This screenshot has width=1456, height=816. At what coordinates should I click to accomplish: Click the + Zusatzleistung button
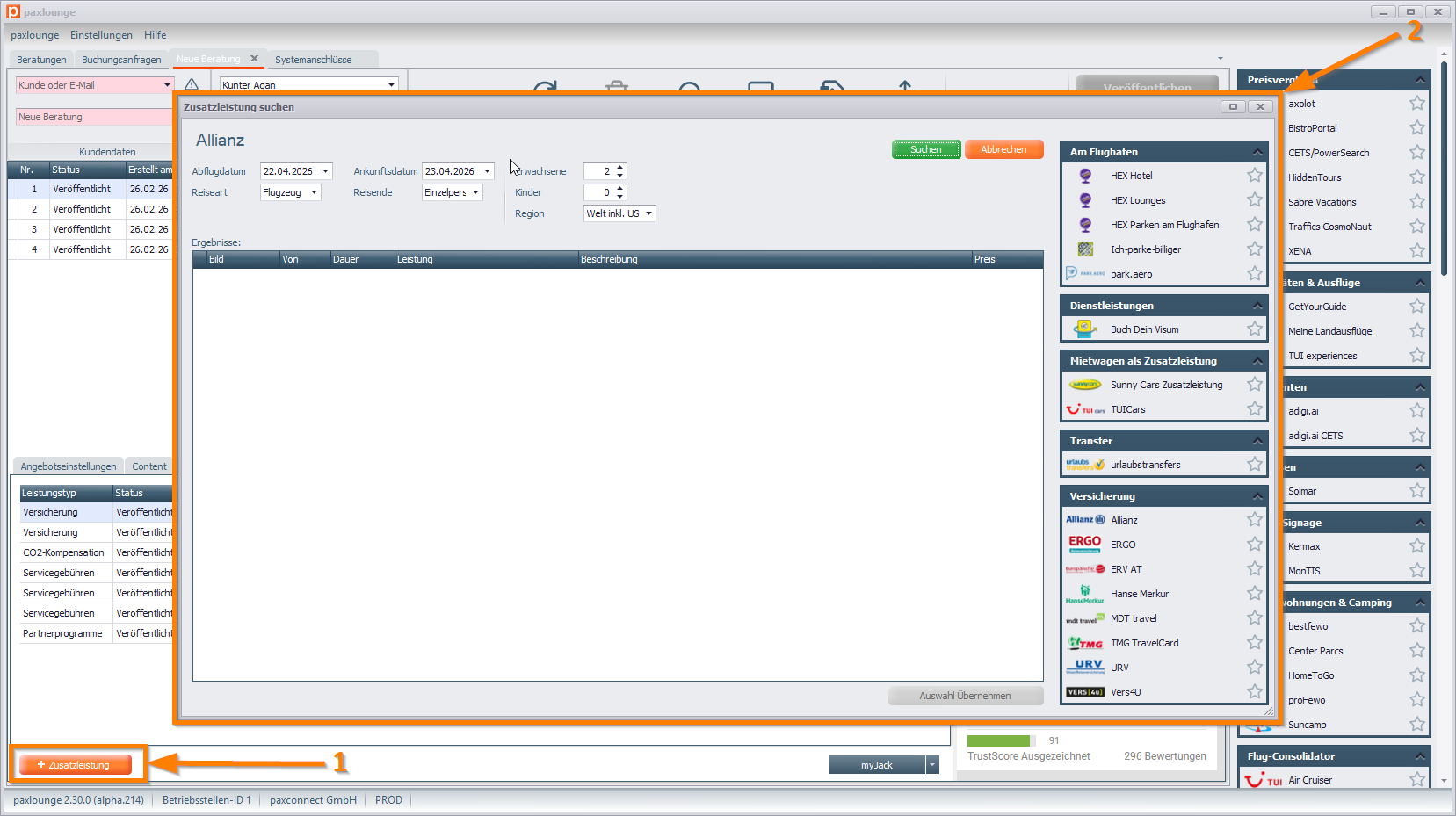click(x=75, y=765)
